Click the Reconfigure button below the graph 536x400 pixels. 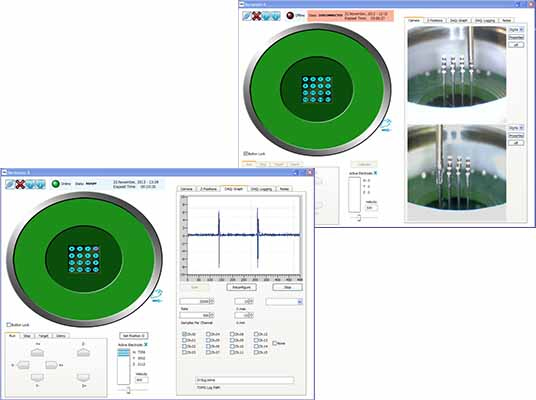(x=241, y=287)
